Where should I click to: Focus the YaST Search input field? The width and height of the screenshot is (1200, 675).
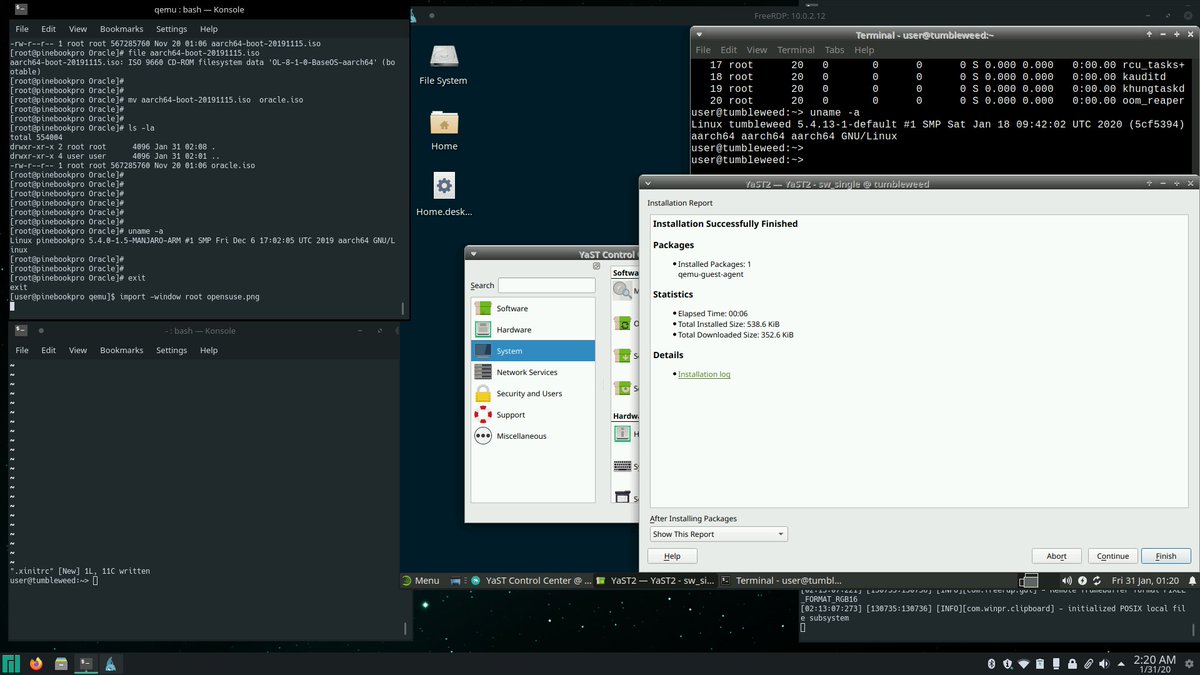click(x=546, y=285)
